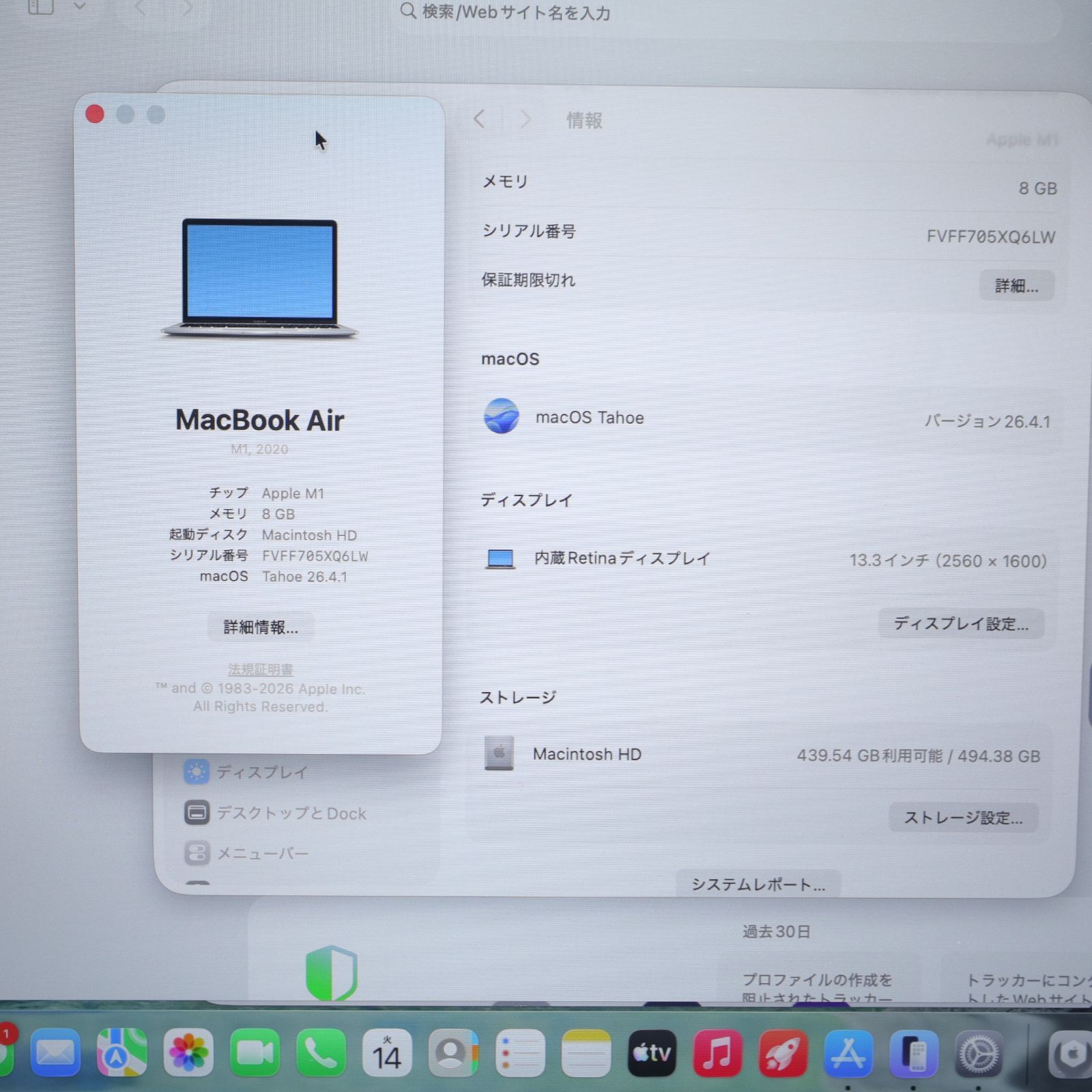Viewport: 1092px width, 1092px height.
Task: Expand the Safari sidebar dropdown chevron
Action: 80,7
